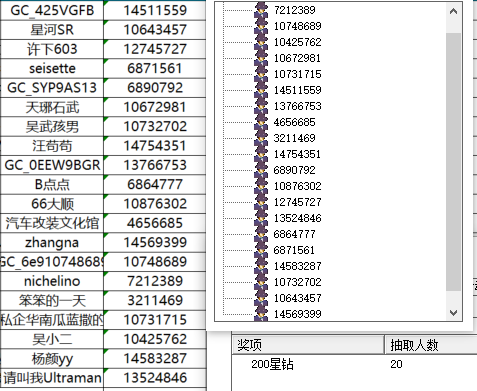Click the 抽取人数 column header

tap(431, 345)
